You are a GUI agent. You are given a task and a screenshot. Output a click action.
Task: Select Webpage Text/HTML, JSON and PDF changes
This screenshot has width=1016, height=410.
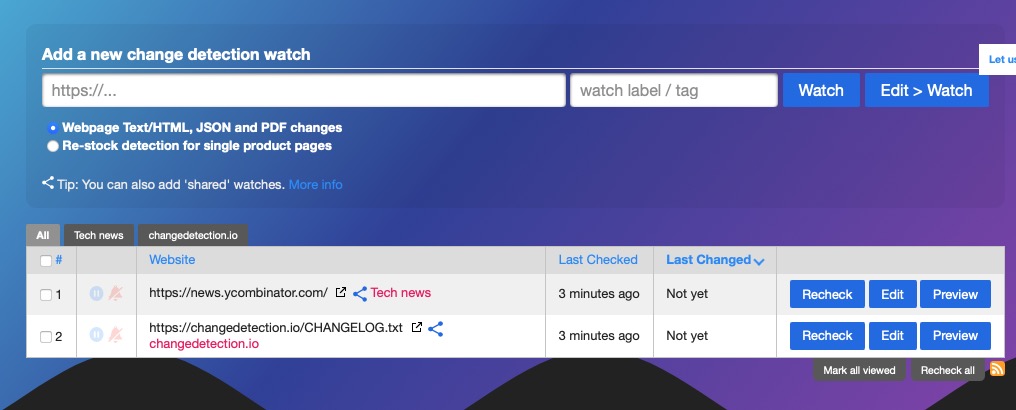[53, 128]
